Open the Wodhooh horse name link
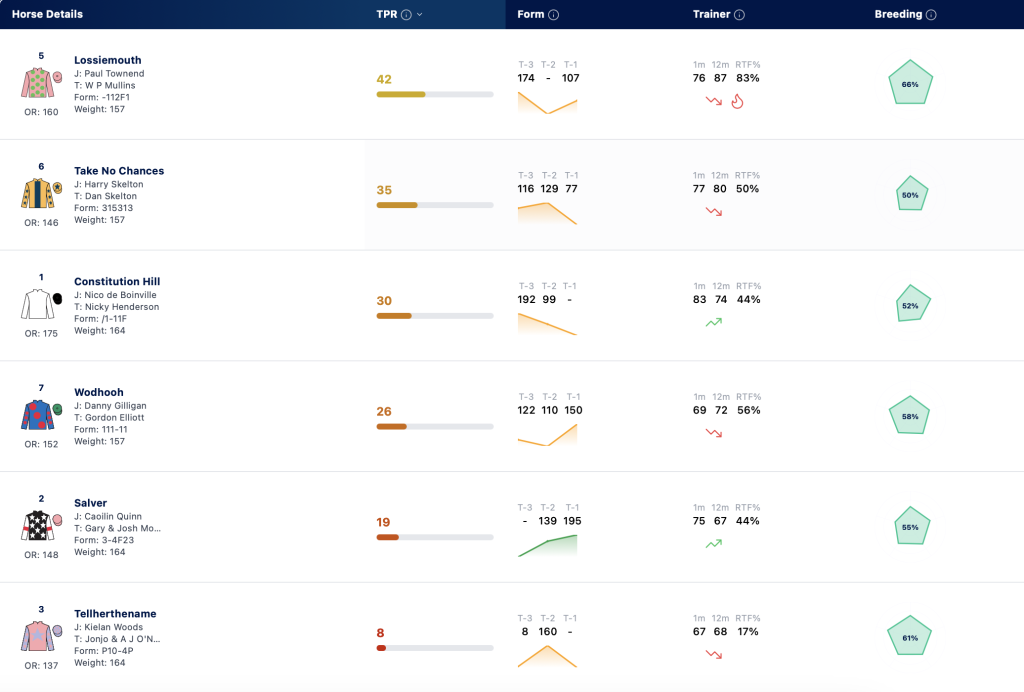 pos(99,392)
